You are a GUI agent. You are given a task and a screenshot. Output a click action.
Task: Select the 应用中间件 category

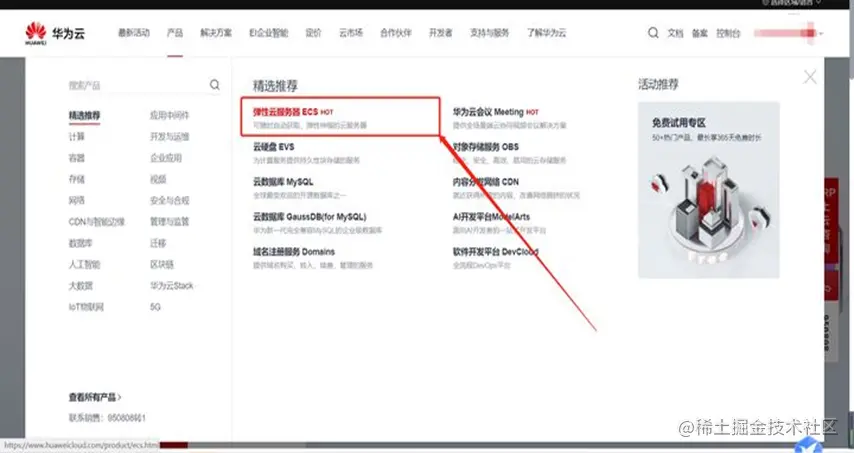(x=169, y=115)
